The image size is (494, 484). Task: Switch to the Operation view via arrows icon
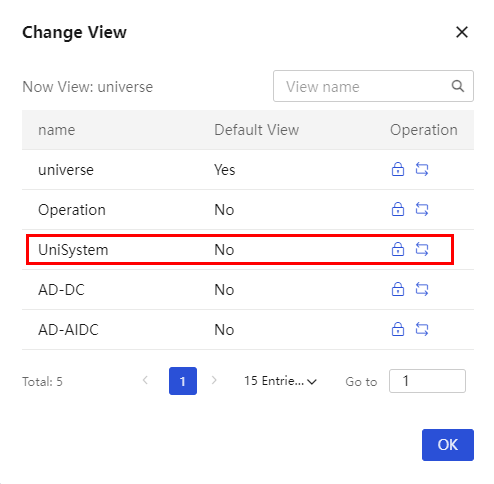pyautogui.click(x=422, y=209)
